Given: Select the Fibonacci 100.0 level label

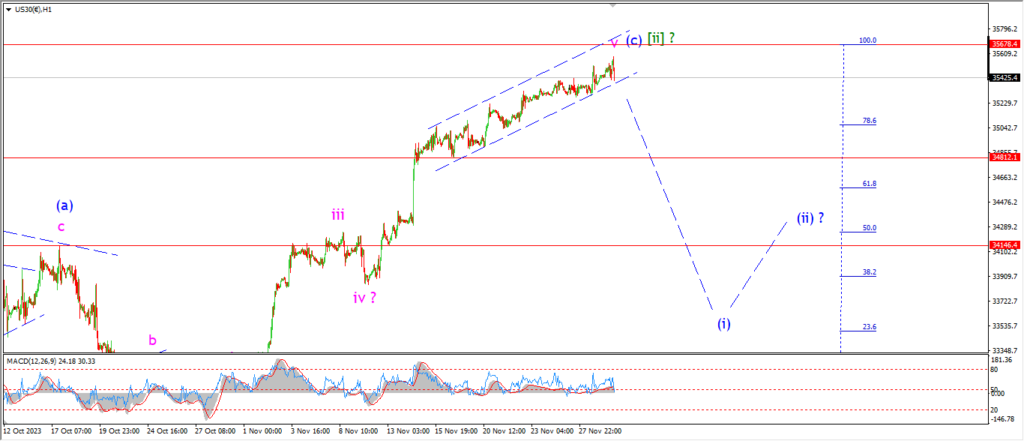Looking at the screenshot, I should (868, 41).
